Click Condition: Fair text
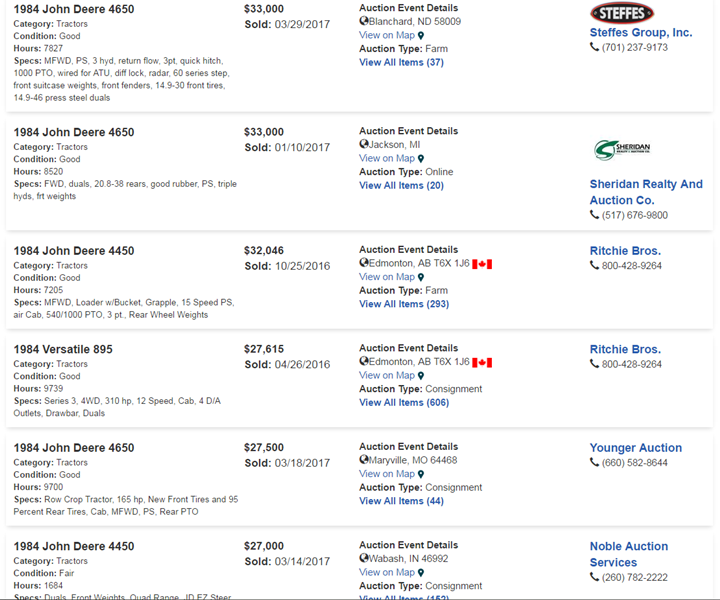 [x=44, y=573]
